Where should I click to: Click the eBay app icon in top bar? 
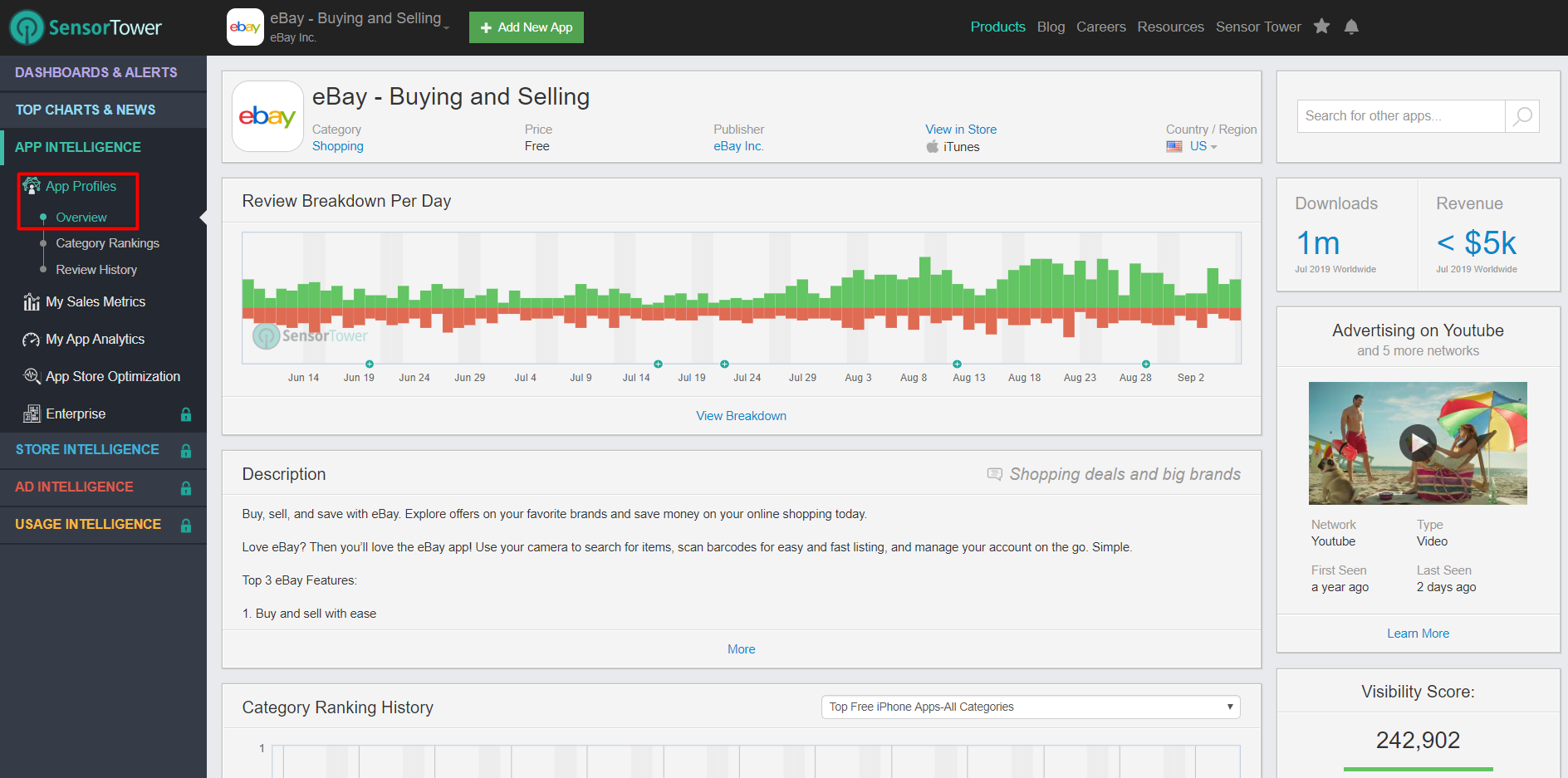click(245, 27)
